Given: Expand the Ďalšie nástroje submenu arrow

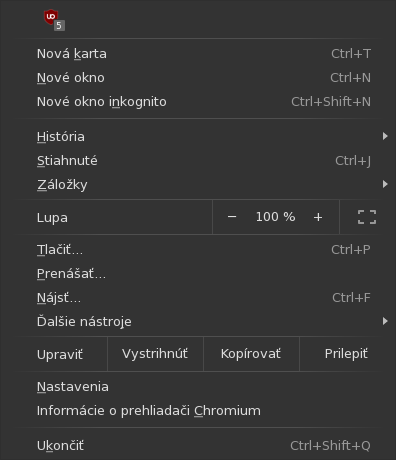Looking at the screenshot, I should tap(385, 321).
